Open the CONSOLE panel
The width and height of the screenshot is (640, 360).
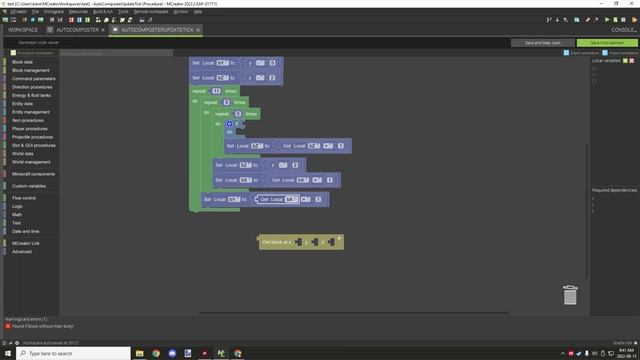click(623, 30)
